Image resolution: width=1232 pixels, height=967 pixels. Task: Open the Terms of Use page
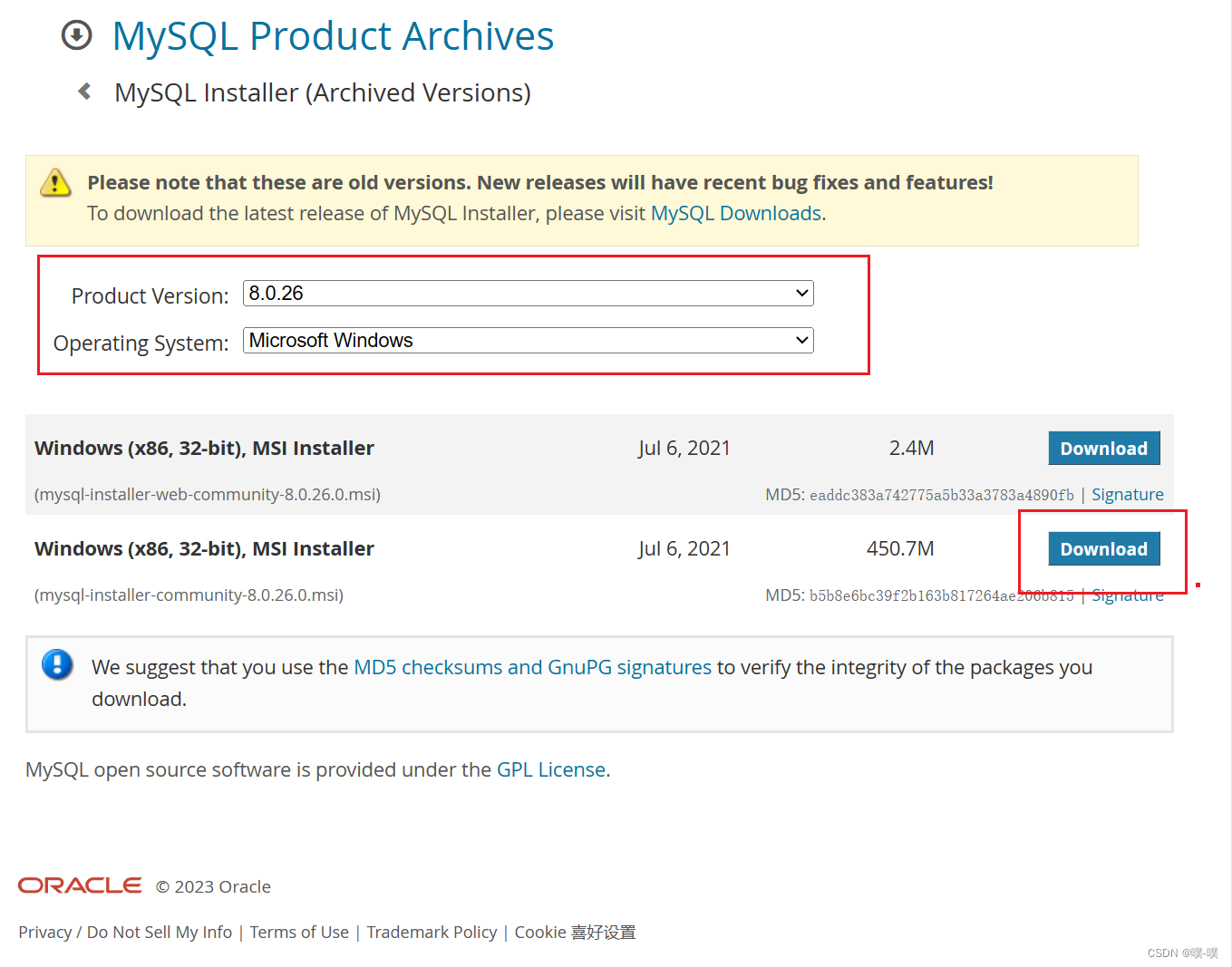299,932
